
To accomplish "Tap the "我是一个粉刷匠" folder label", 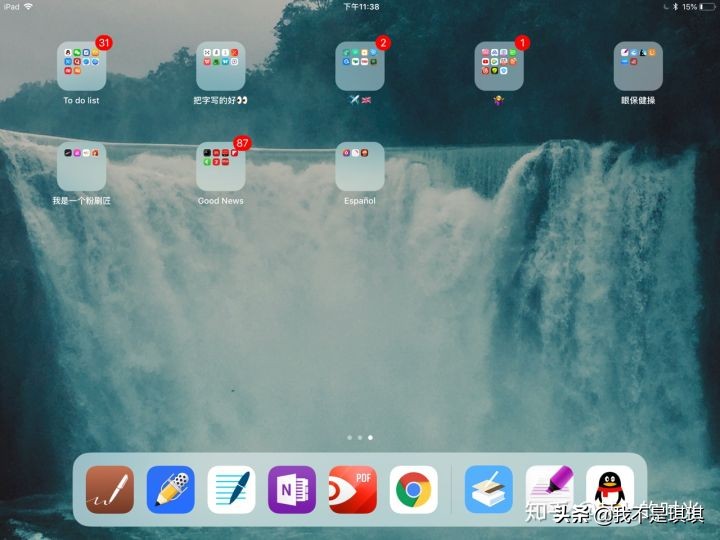I will pos(81,201).
